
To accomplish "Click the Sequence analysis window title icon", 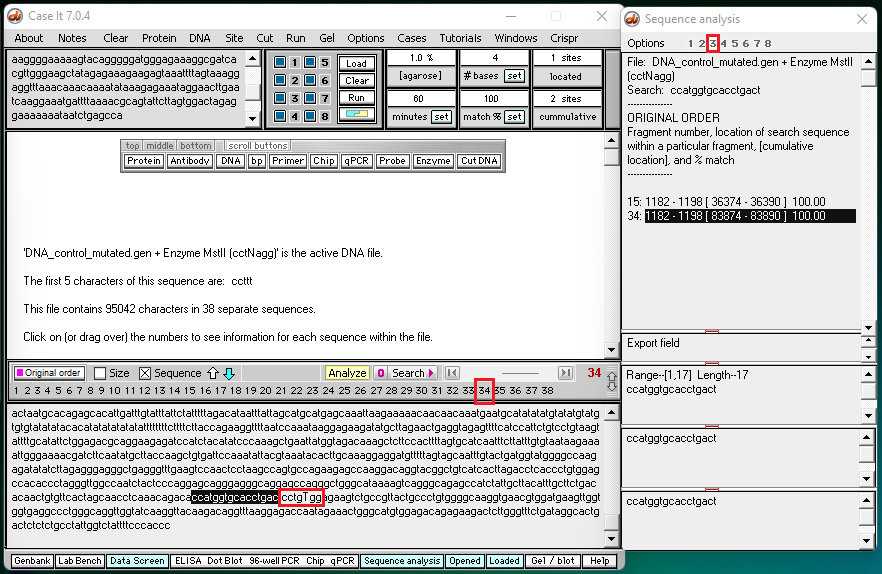I will click(633, 19).
